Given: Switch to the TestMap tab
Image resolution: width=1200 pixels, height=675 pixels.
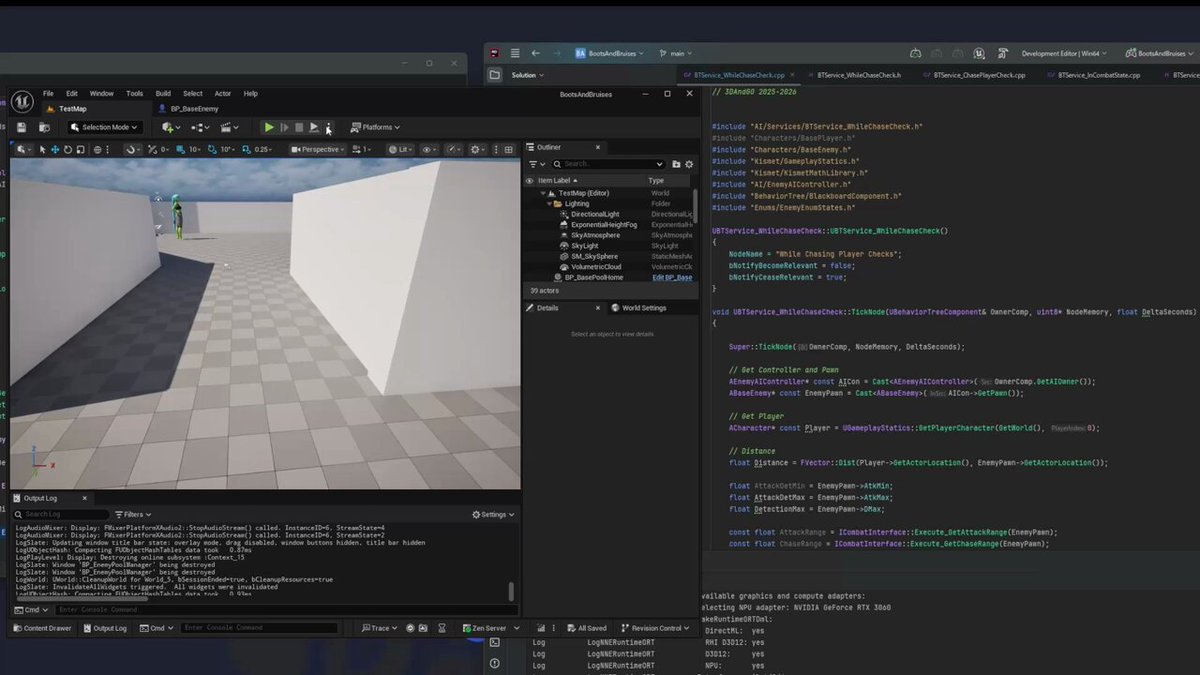Looking at the screenshot, I should [72, 108].
